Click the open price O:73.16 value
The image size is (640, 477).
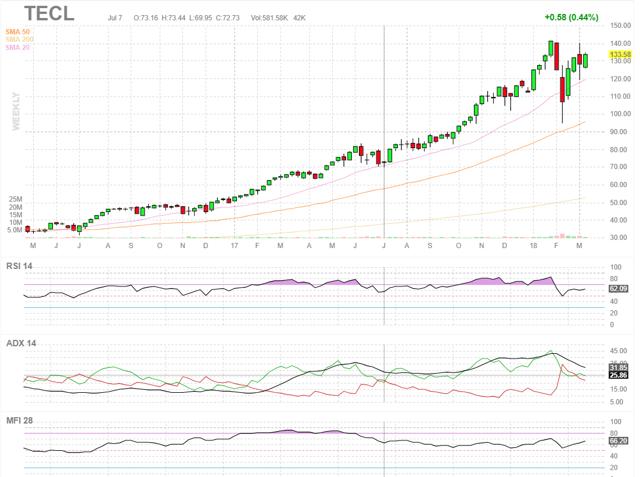pyautogui.click(x=146, y=18)
